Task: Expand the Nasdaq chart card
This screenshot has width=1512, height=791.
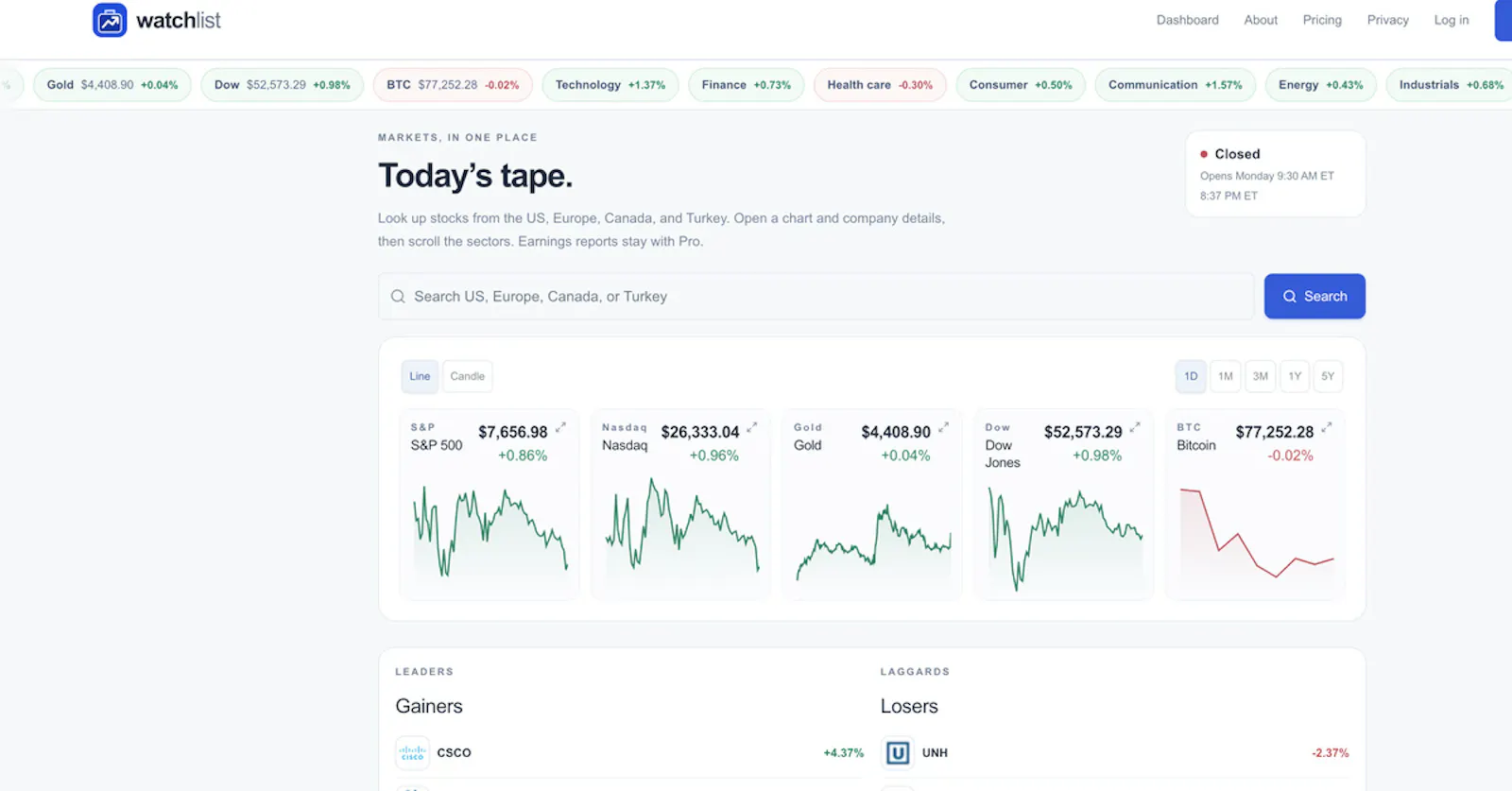Action: [x=752, y=427]
